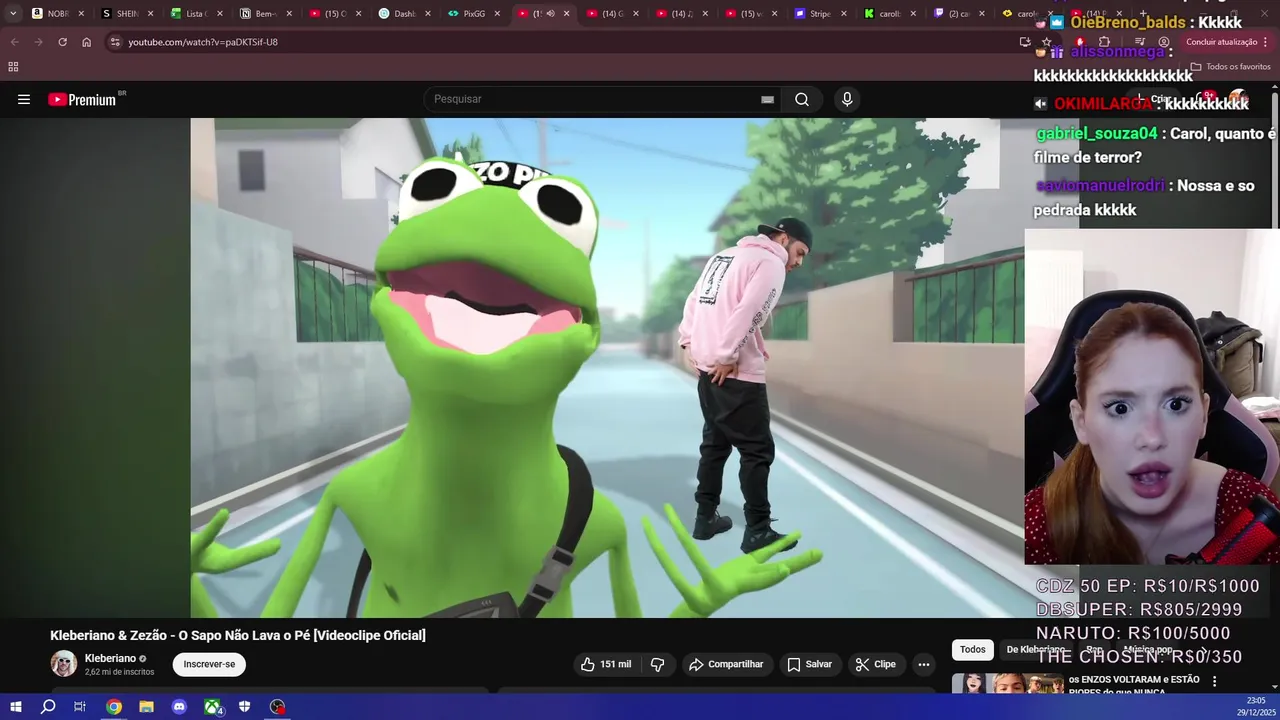Switch to the NOBR Amazon tab
The height and width of the screenshot is (720, 1280).
coord(50,14)
